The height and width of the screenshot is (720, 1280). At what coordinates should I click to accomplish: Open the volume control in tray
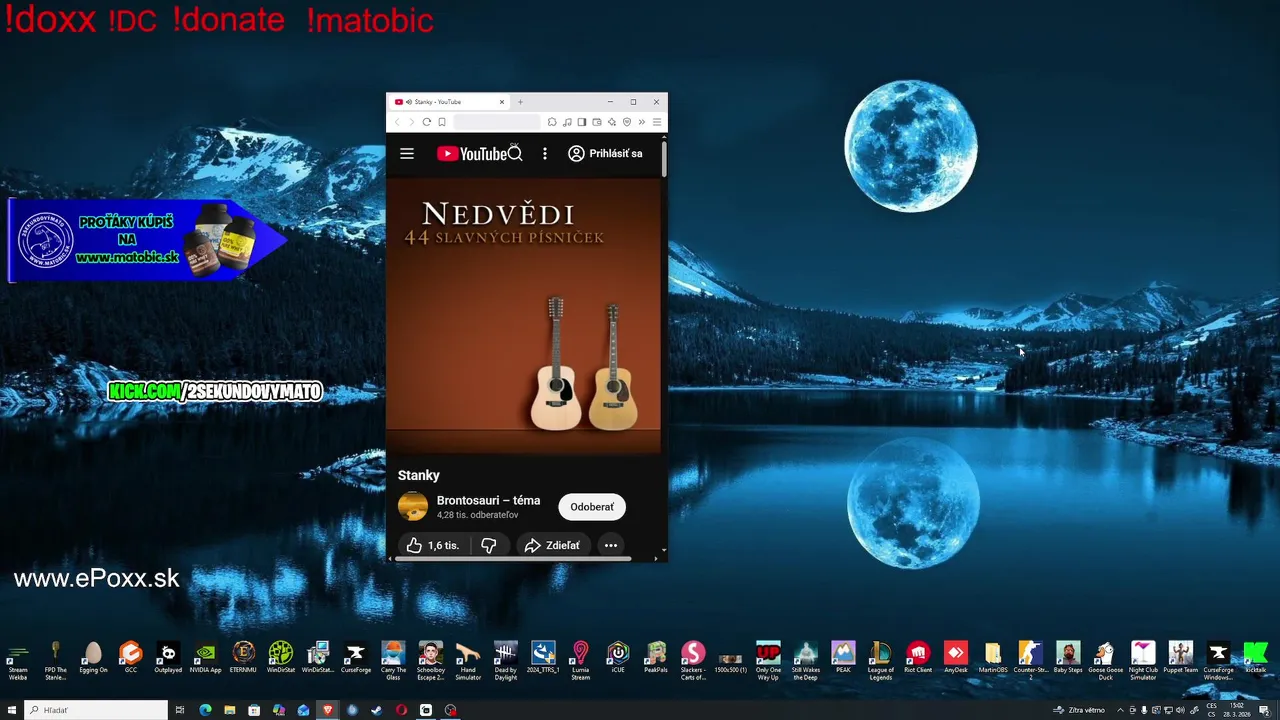(1180, 710)
